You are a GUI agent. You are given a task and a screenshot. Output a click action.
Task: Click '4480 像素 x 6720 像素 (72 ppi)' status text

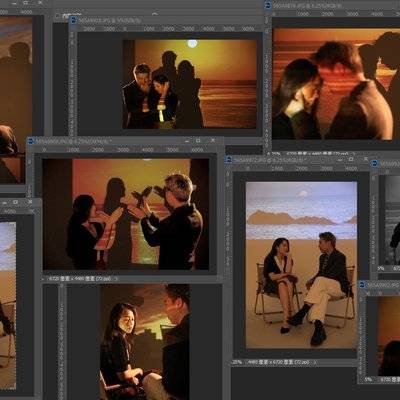(x=278, y=362)
